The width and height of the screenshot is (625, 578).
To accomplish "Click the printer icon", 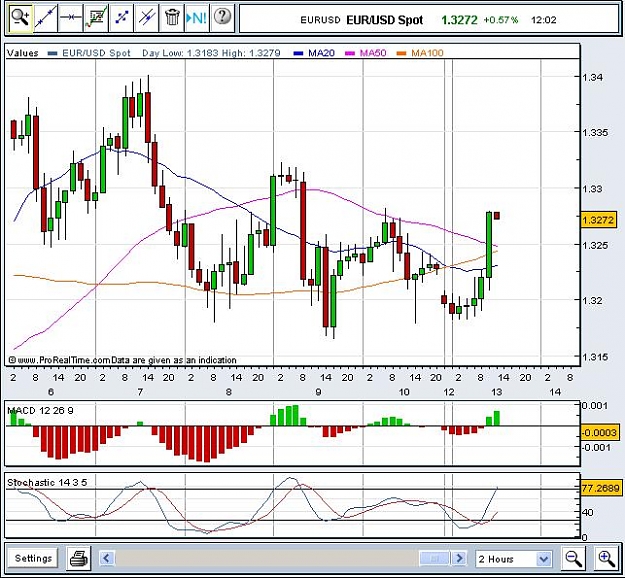I will tap(79, 558).
